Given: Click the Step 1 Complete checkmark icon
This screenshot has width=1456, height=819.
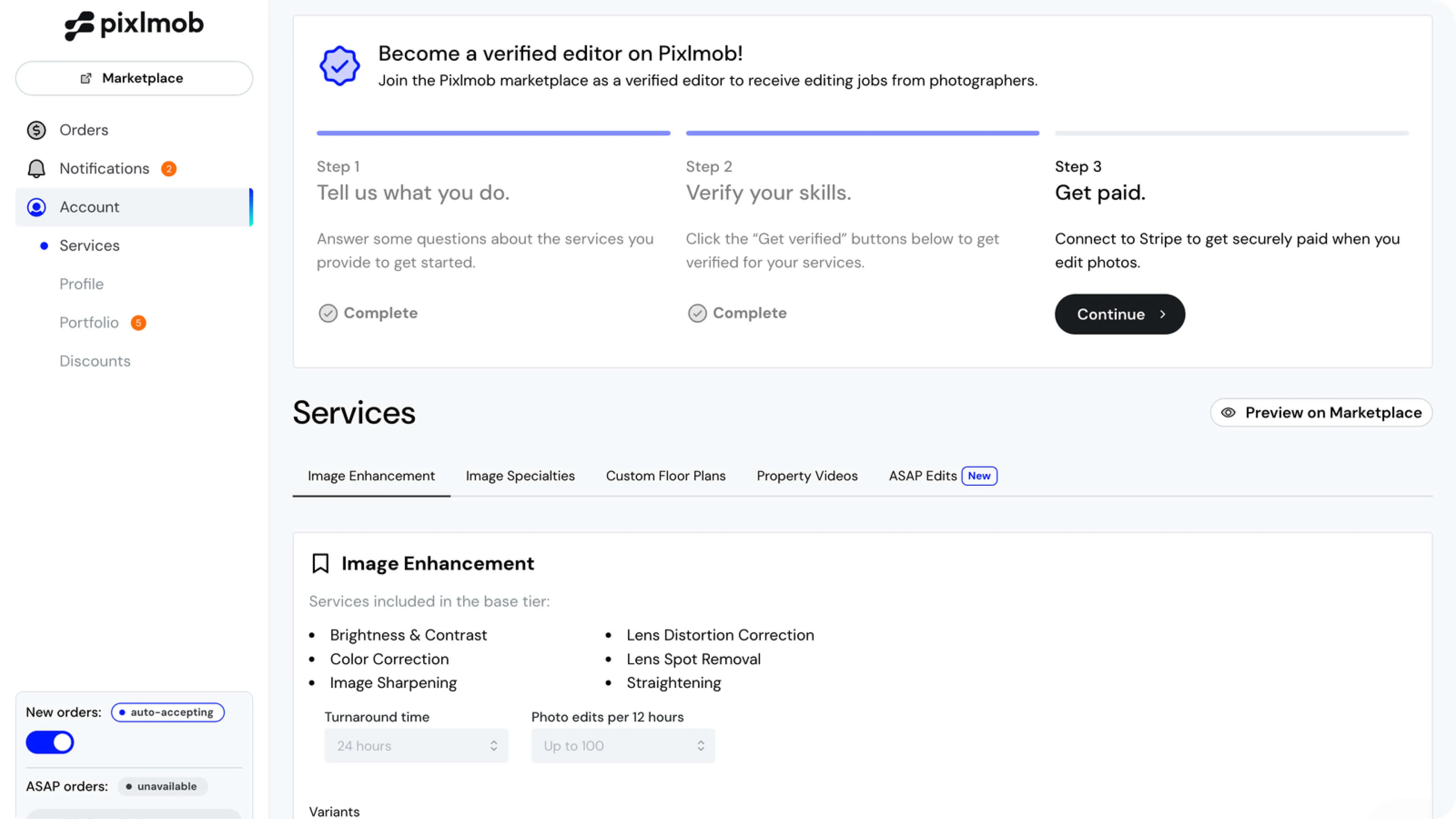Looking at the screenshot, I should pyautogui.click(x=328, y=313).
